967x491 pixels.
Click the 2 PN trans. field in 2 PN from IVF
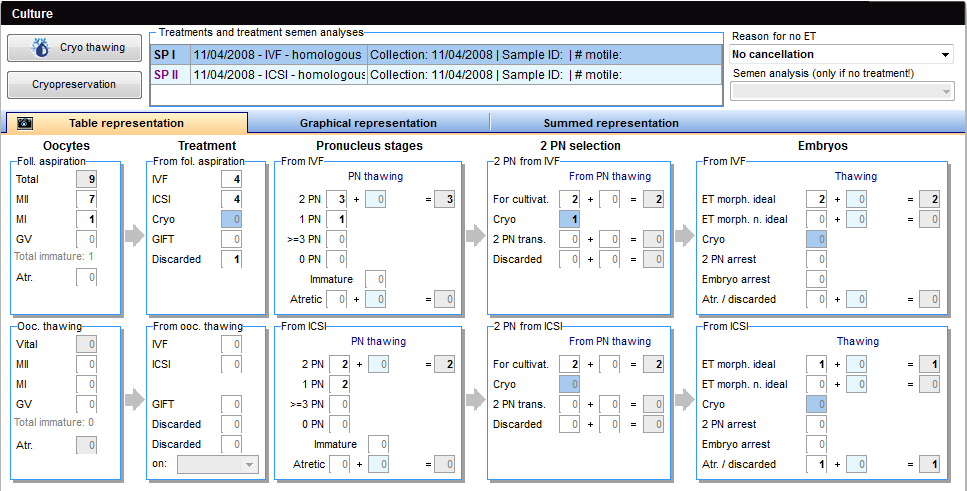569,239
